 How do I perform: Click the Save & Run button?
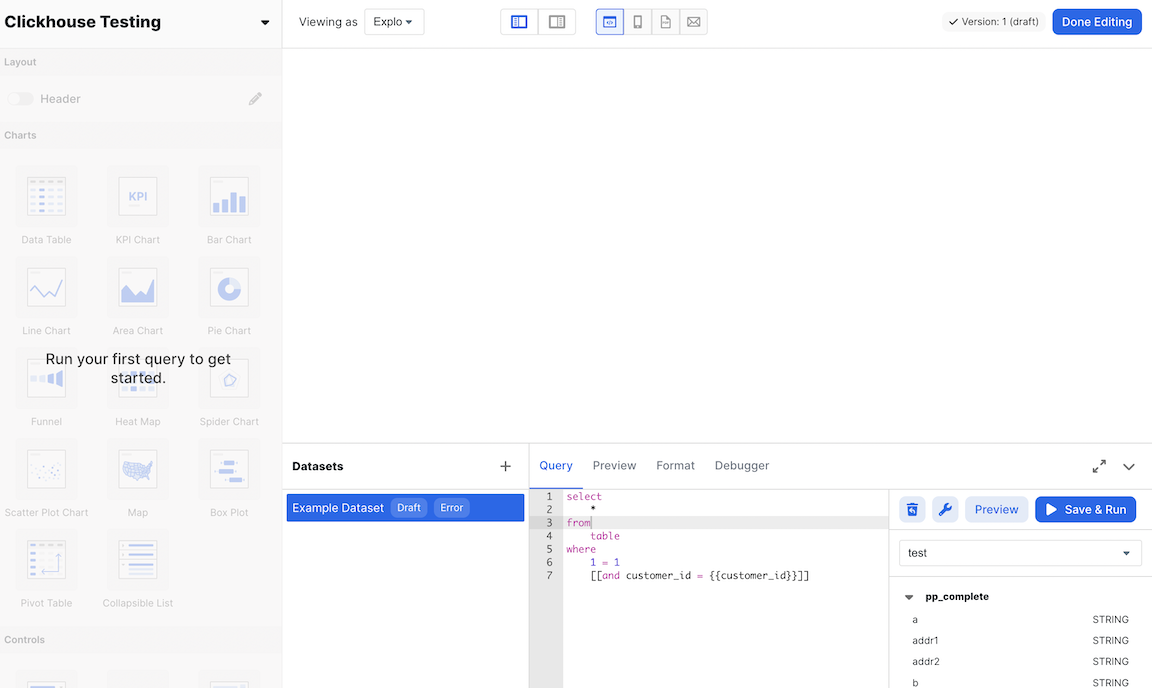(x=1085, y=509)
